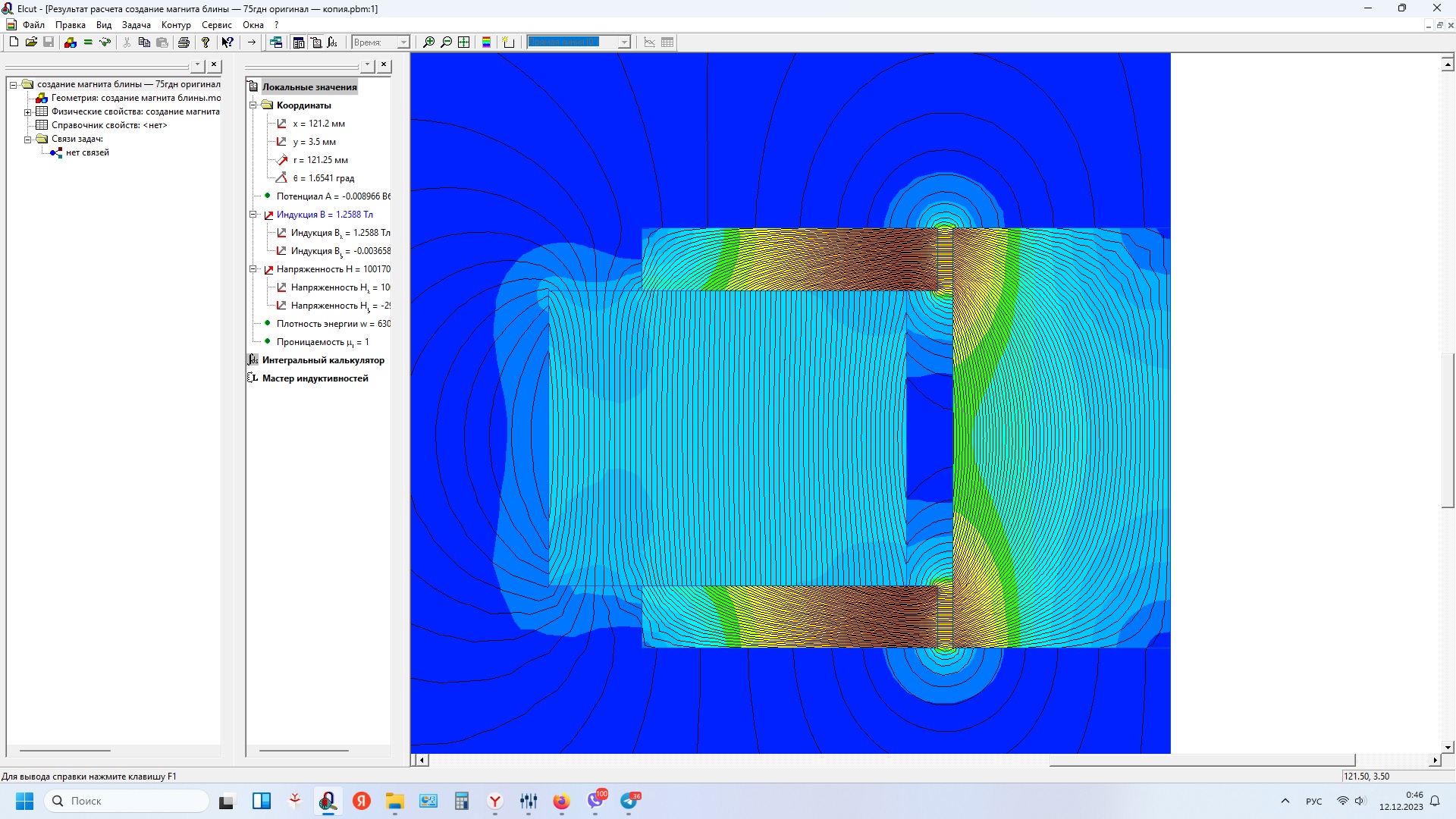Open the Задача menu
Viewport: 1456px width, 819px height.
[x=136, y=25]
